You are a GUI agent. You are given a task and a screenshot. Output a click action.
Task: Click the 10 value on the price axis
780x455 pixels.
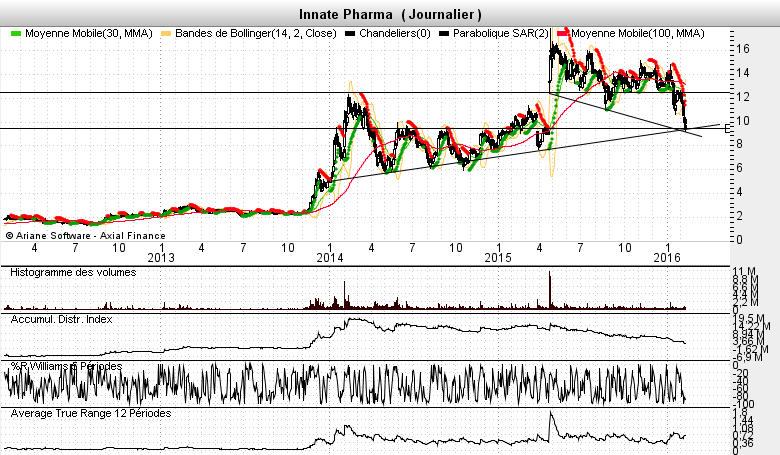tap(743, 120)
